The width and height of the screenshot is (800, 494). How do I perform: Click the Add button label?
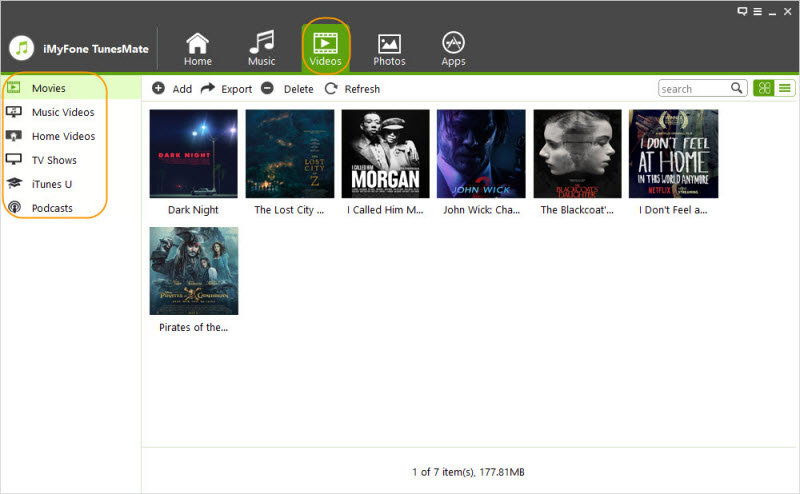[x=182, y=89]
